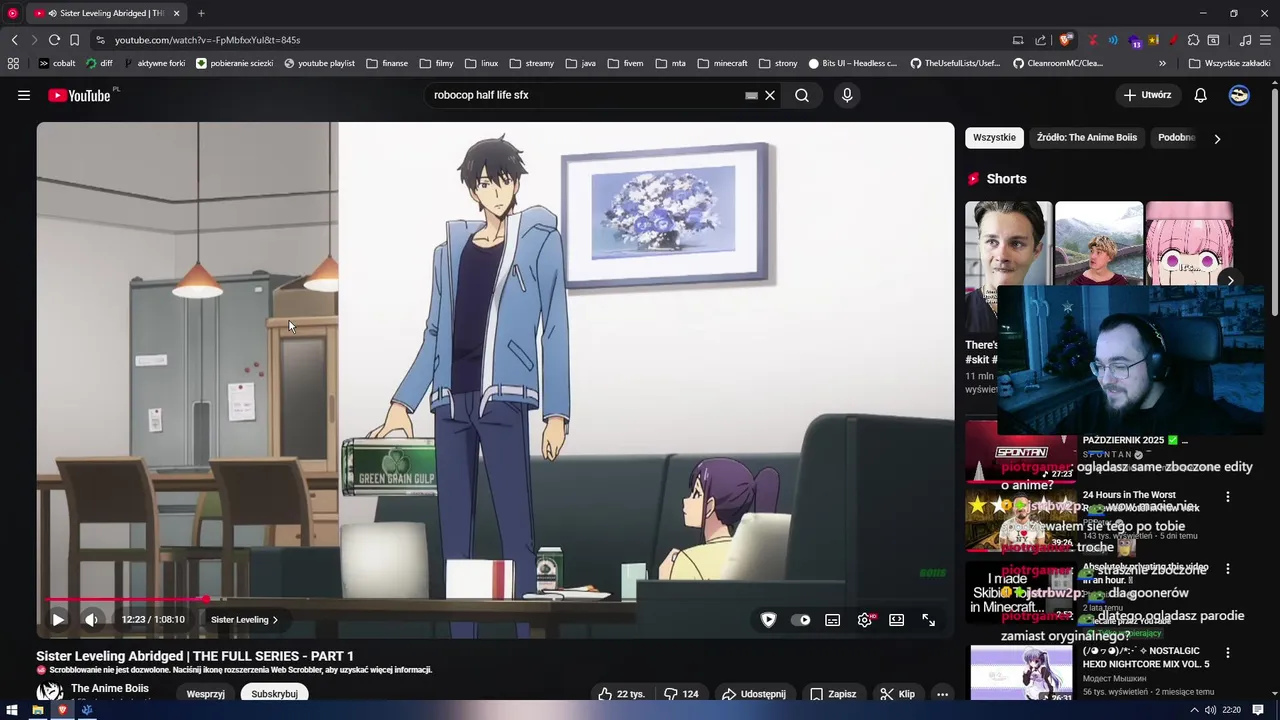Mute the video volume

91,620
